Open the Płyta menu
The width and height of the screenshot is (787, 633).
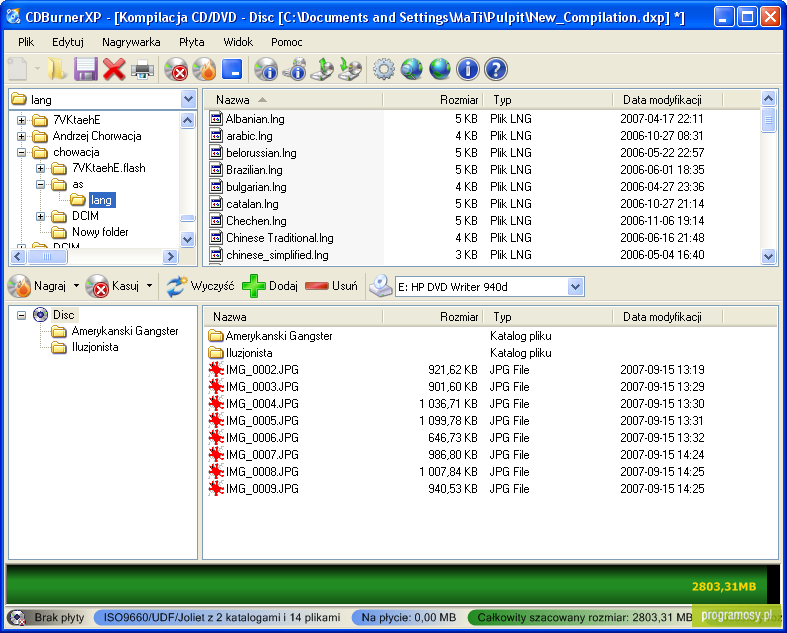[x=192, y=42]
